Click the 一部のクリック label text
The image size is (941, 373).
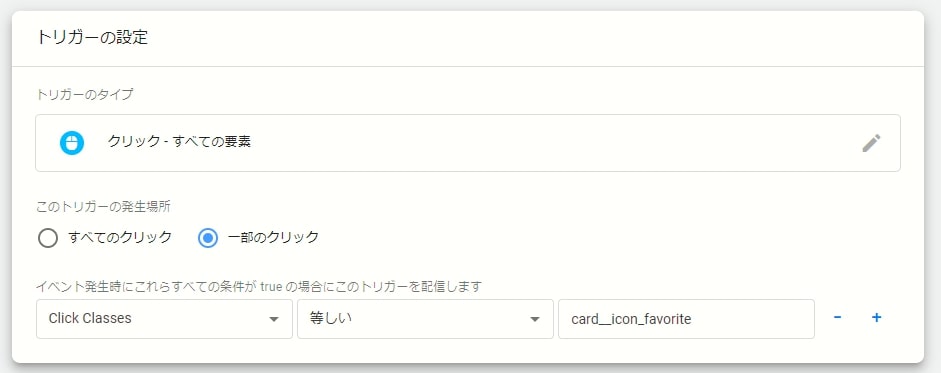pyautogui.click(x=273, y=237)
